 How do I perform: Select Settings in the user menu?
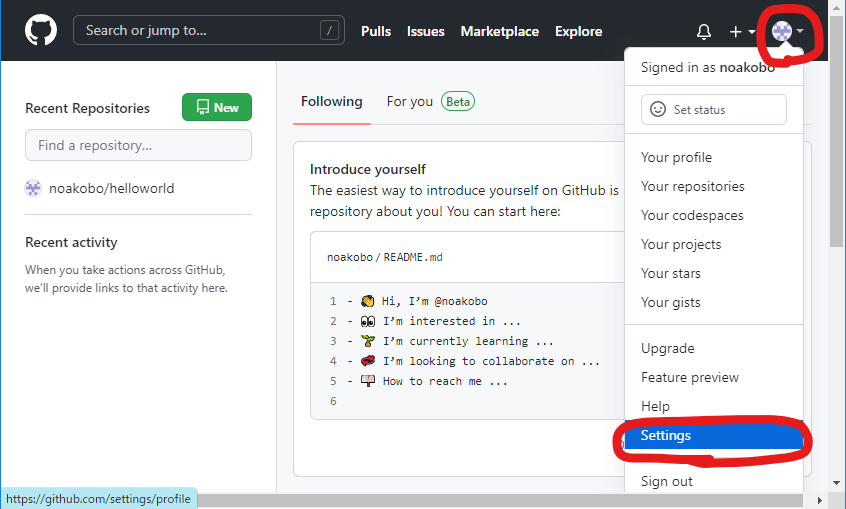666,436
